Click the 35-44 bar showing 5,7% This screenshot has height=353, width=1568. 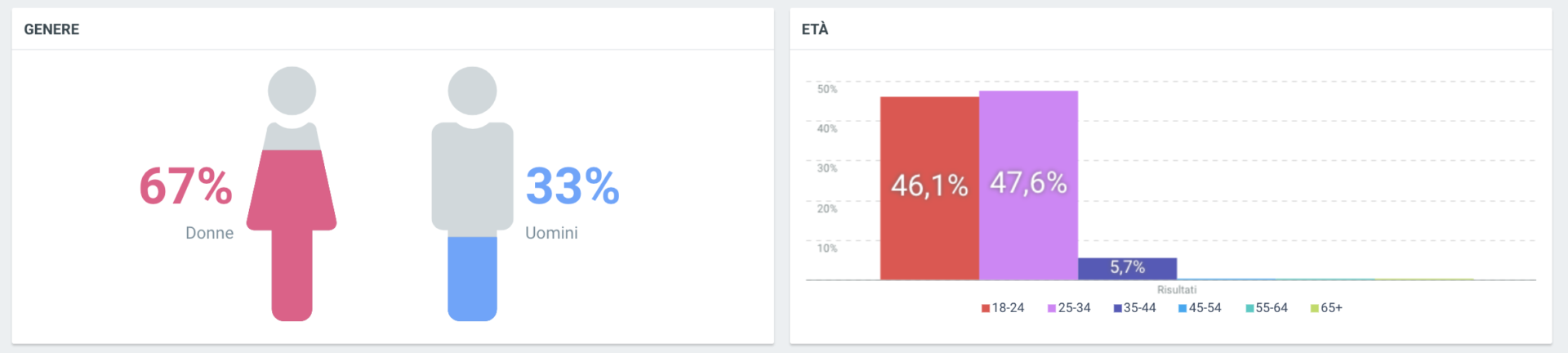[1127, 269]
